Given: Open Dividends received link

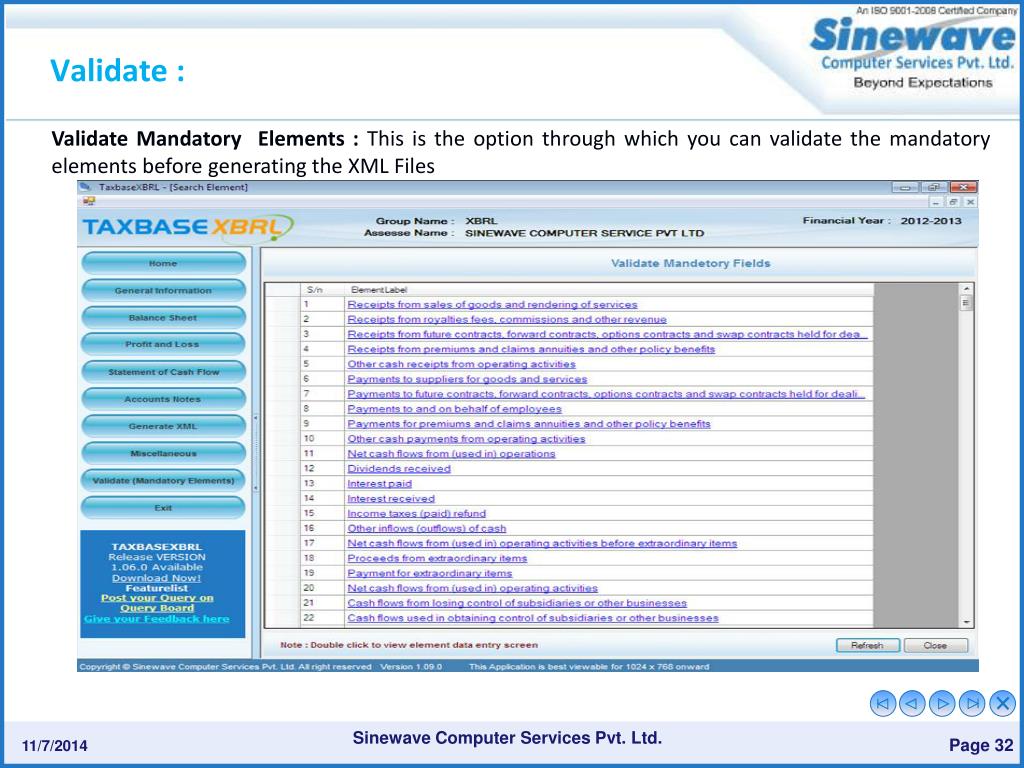Looking at the screenshot, I should [x=399, y=469].
